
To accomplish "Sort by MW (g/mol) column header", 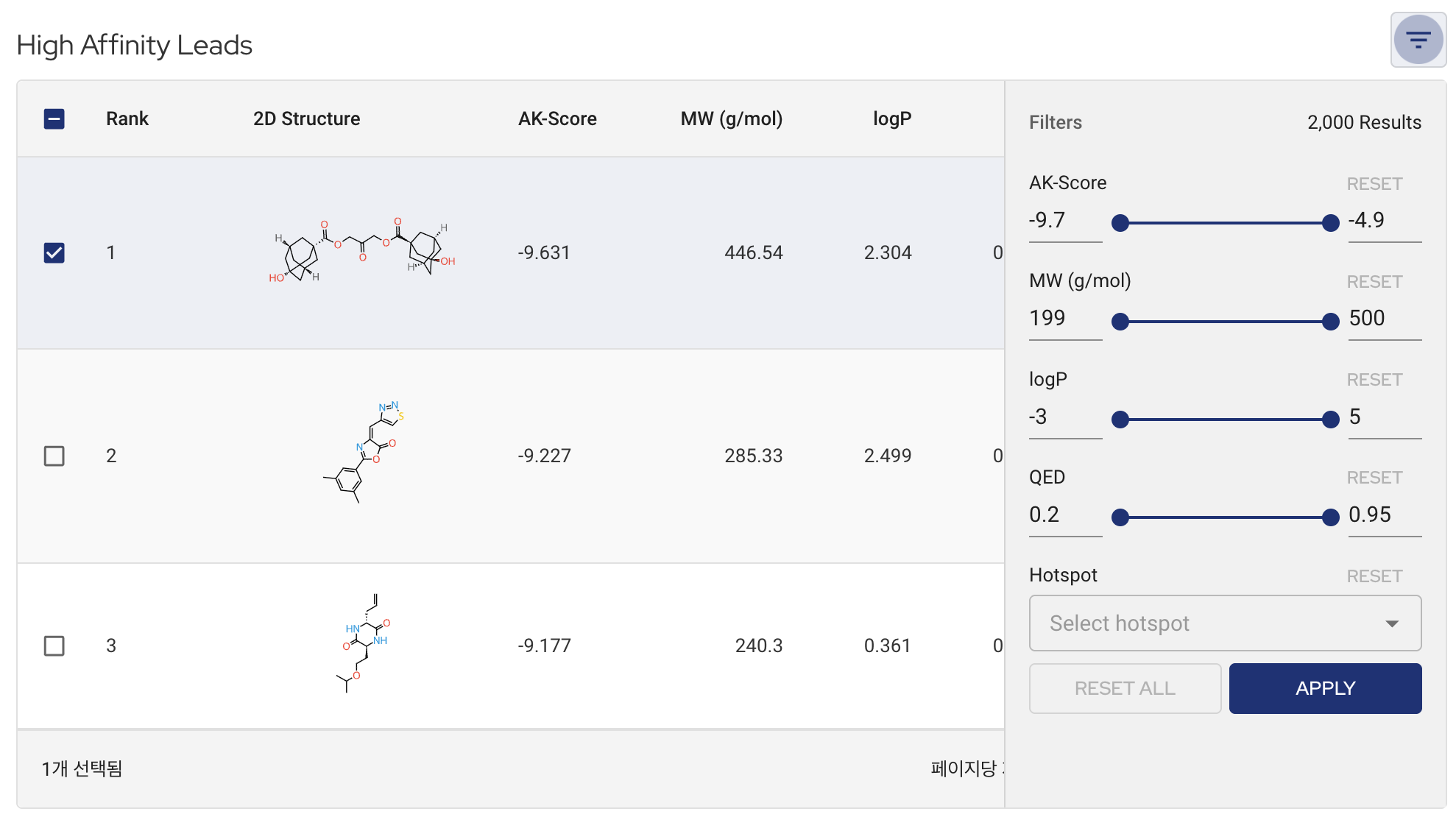I will [731, 119].
